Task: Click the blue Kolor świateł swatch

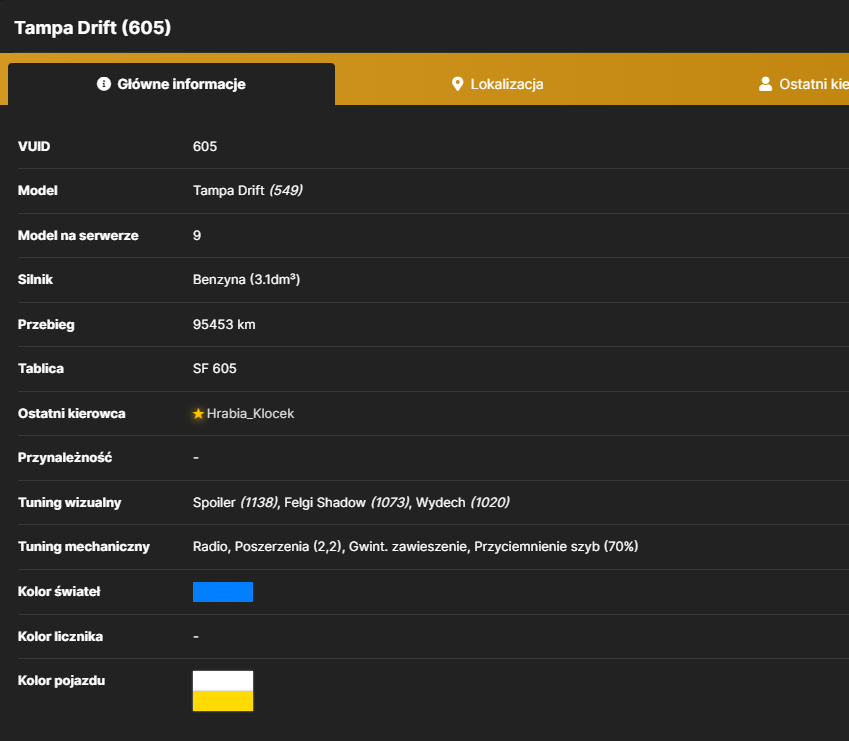Action: click(x=223, y=592)
